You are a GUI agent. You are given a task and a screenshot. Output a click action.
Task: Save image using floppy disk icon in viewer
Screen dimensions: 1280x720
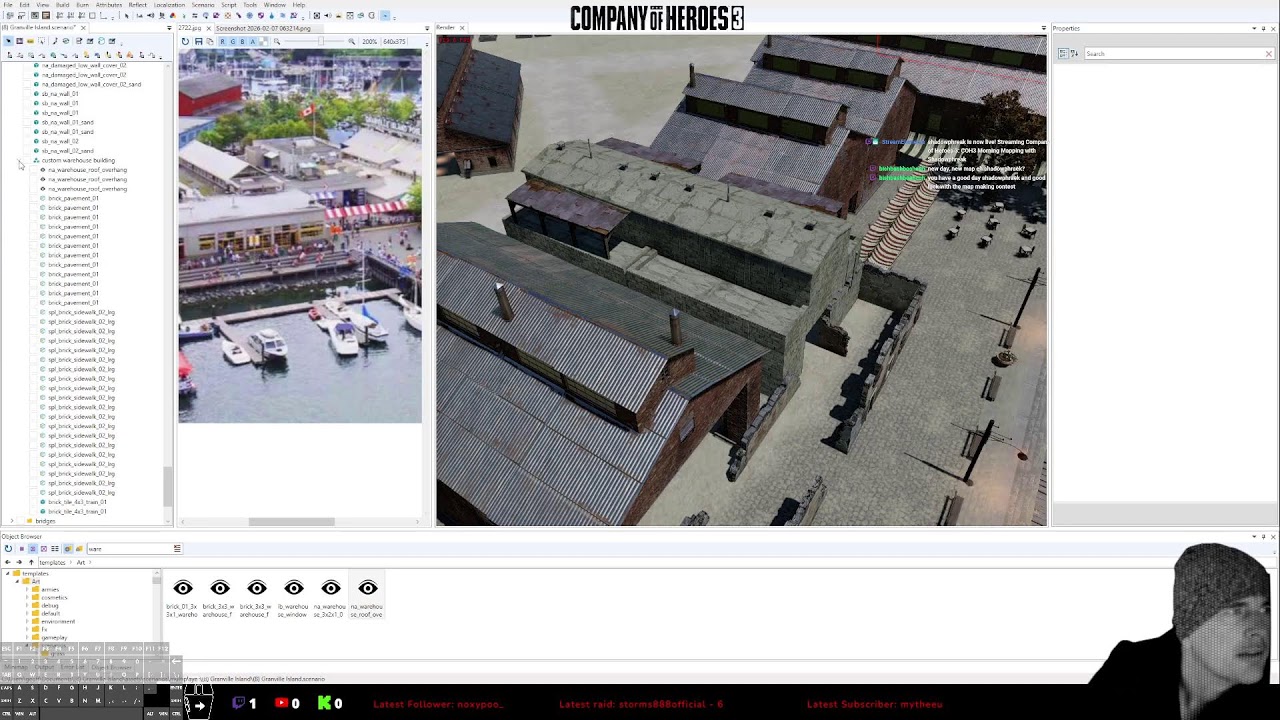[199, 41]
